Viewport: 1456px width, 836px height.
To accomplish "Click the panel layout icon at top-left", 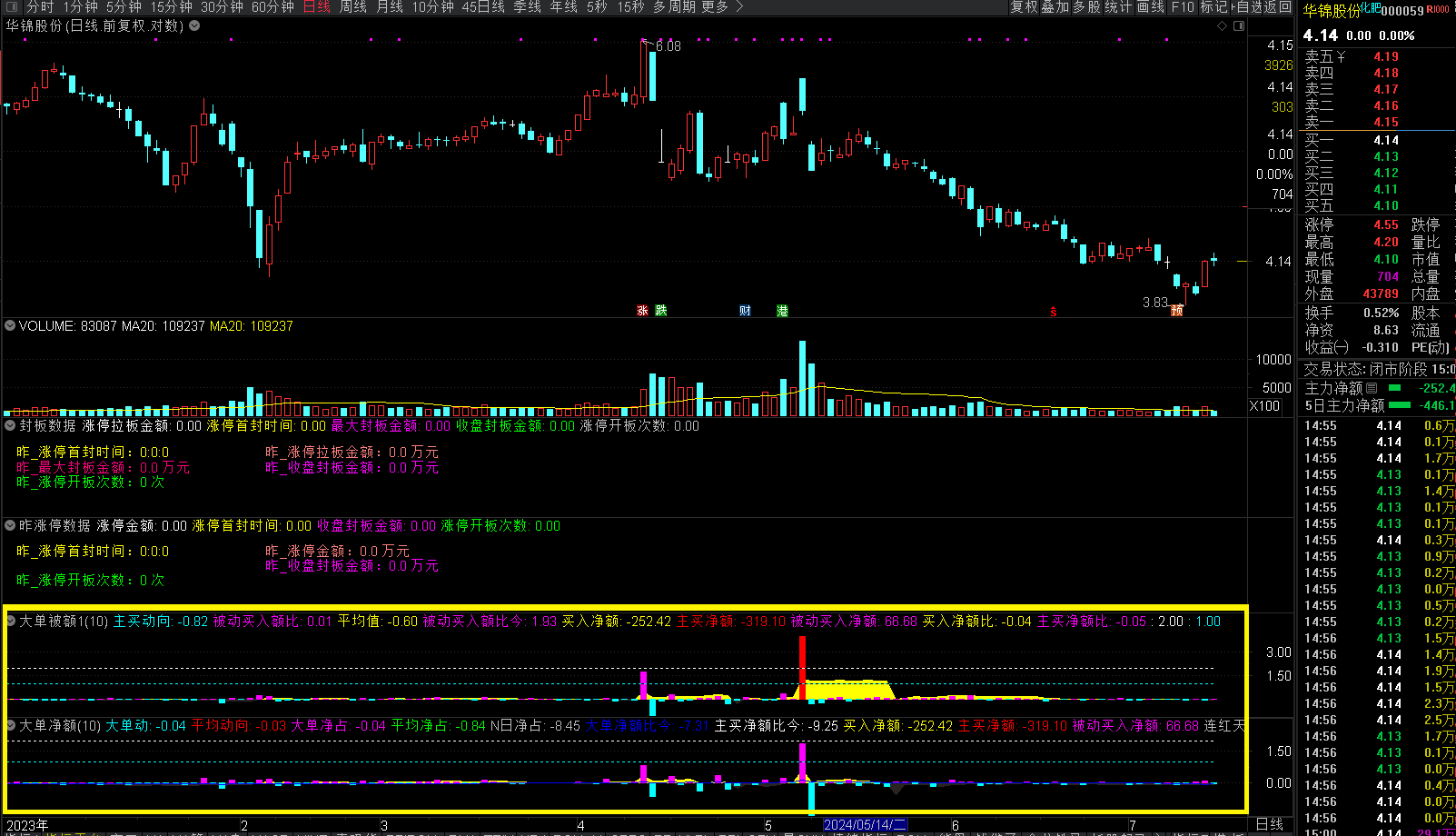I will click(10, 7).
